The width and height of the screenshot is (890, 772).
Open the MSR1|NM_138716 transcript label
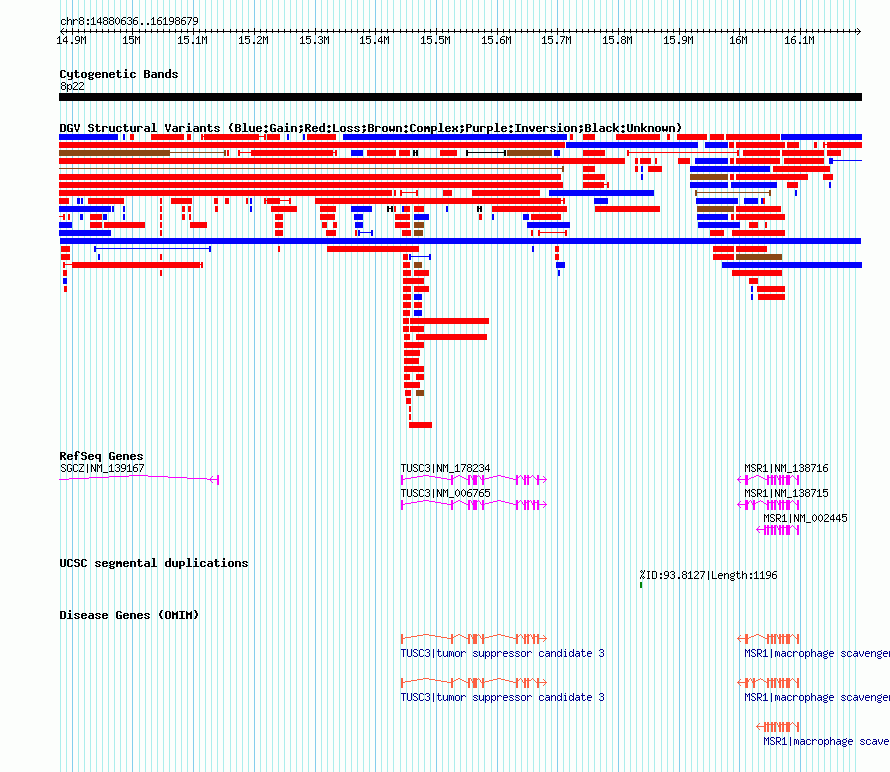pos(786,468)
